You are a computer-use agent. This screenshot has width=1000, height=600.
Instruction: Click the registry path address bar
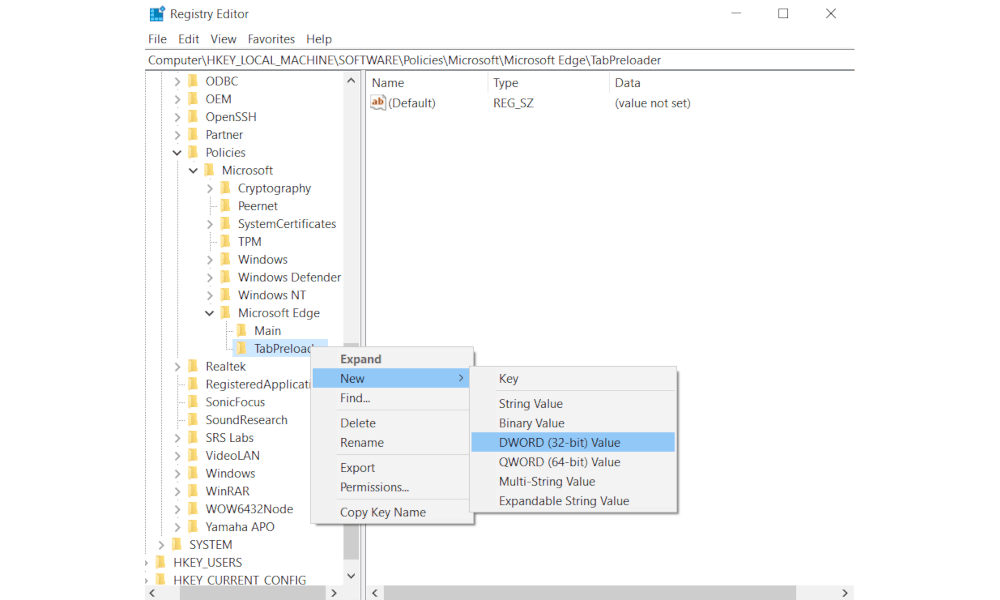pos(499,60)
